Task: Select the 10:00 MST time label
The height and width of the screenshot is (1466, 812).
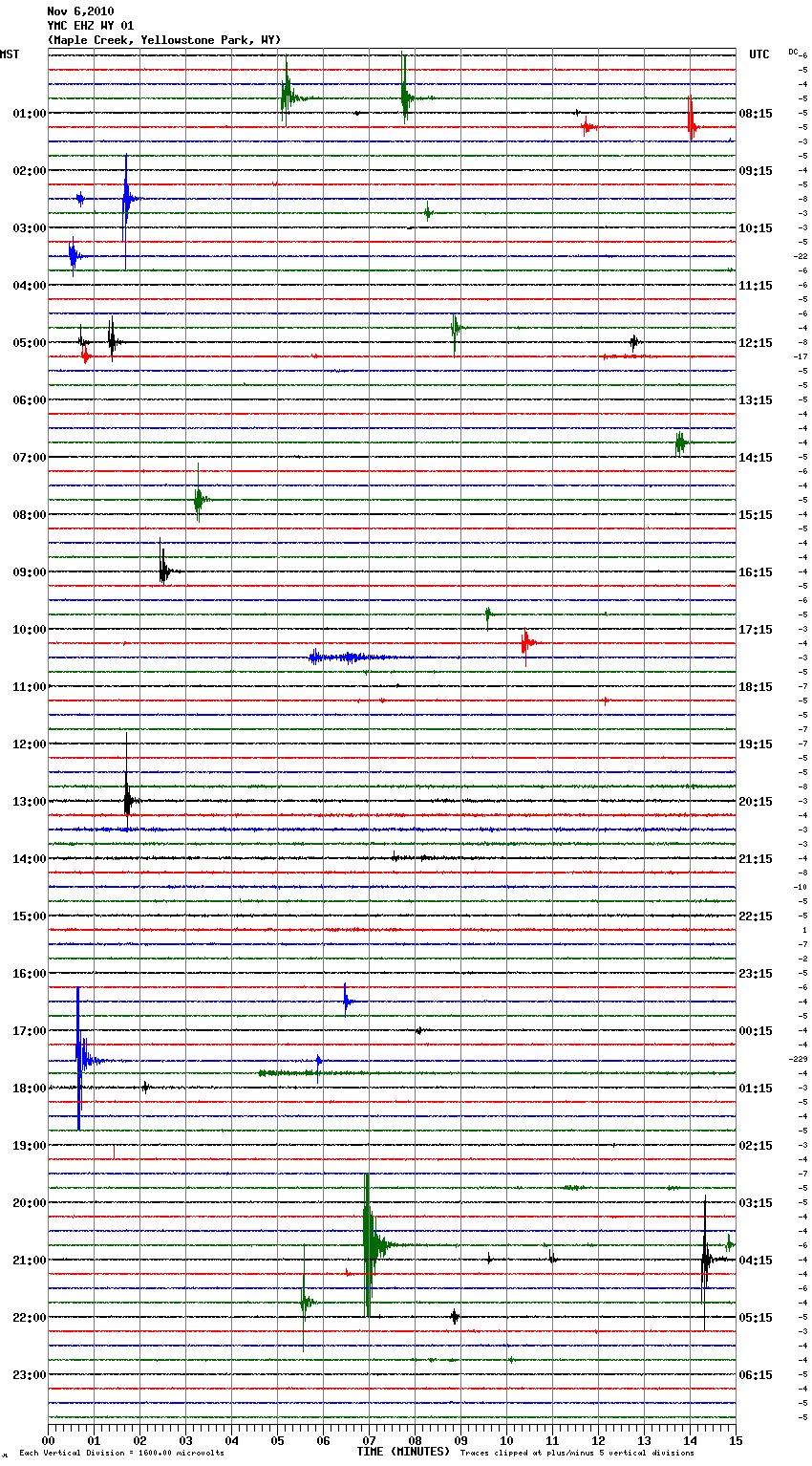Action: (30, 630)
